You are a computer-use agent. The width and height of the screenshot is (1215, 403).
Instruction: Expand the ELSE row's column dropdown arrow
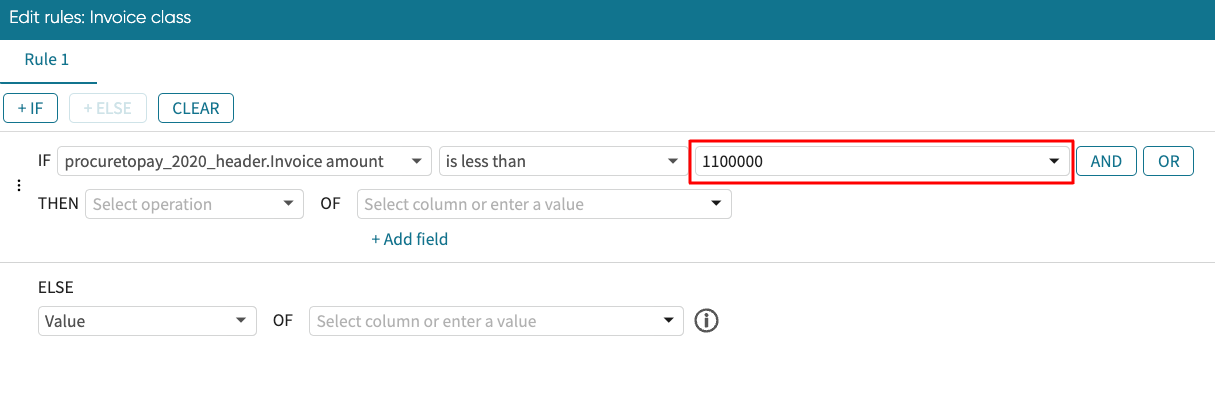[x=668, y=321]
